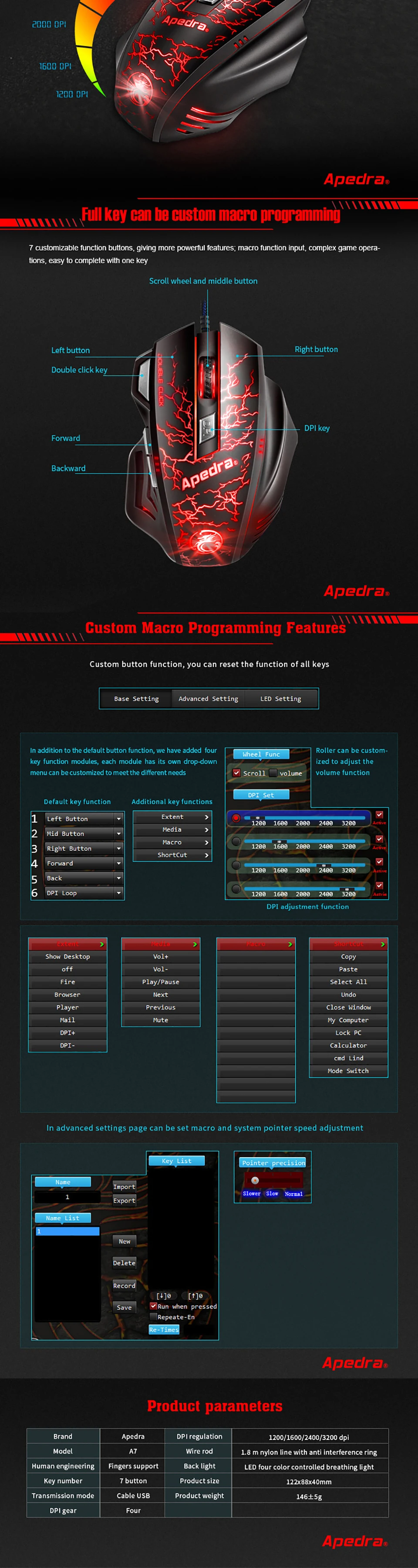Screen dimensions: 418x1568
Task: Click the macro Name input field
Action: 67,1197
